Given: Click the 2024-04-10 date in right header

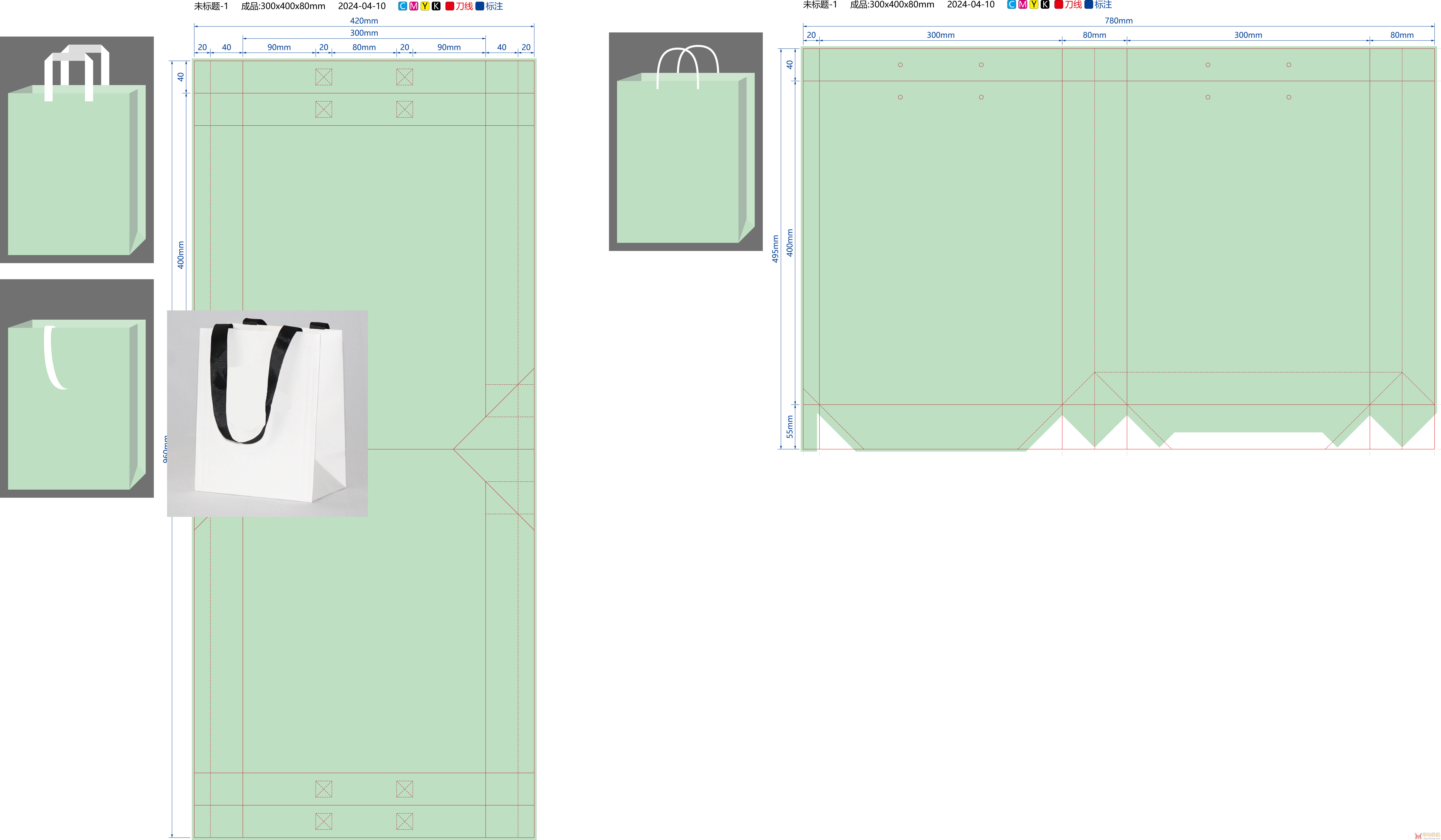Looking at the screenshot, I should (971, 5).
